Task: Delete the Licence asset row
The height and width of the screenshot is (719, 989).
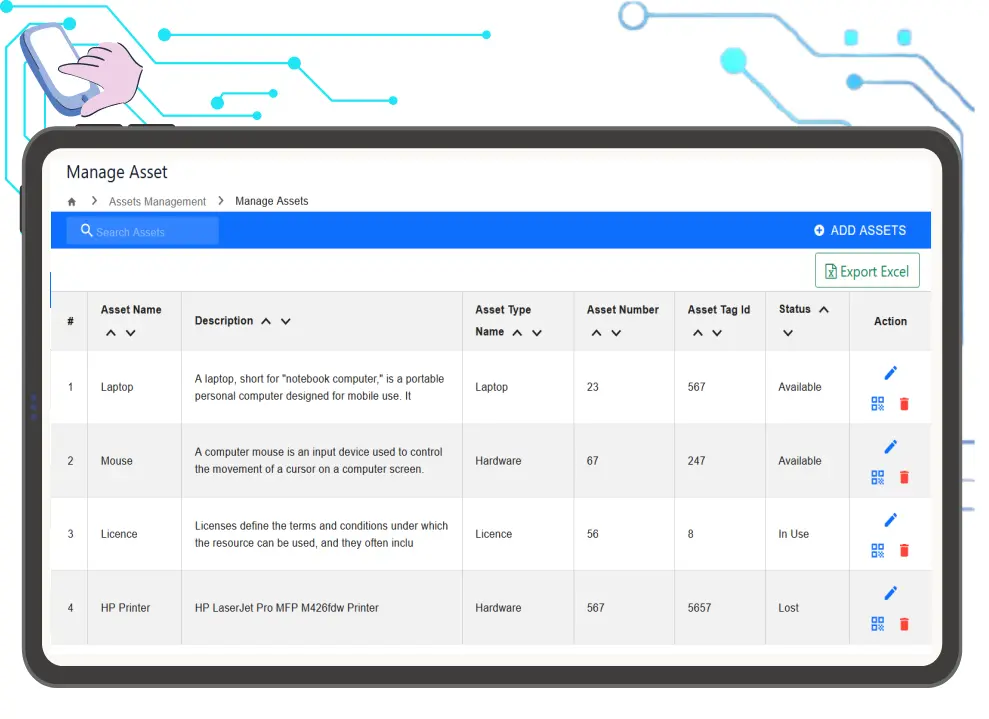Action: point(904,551)
